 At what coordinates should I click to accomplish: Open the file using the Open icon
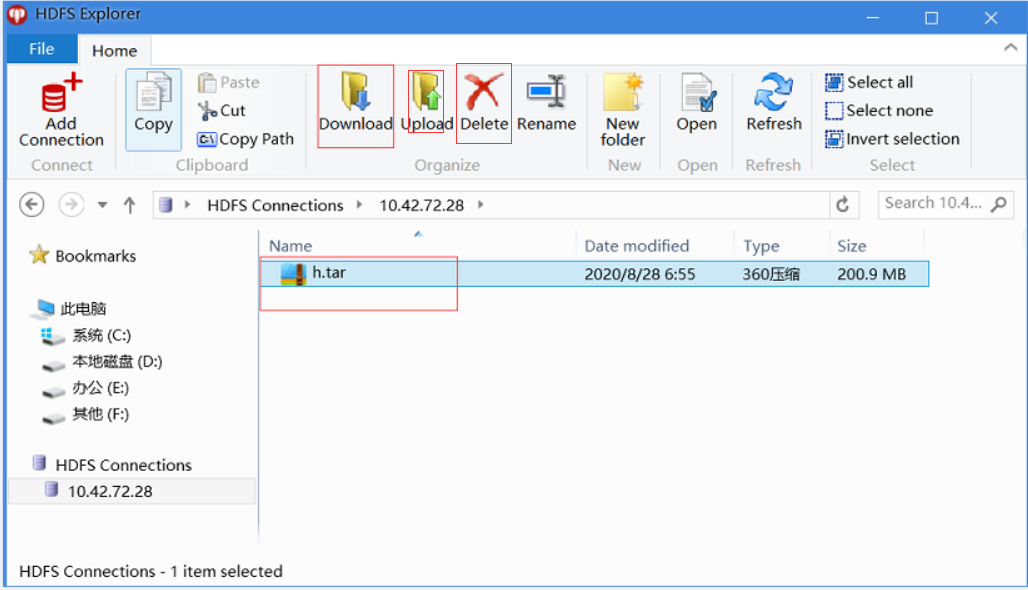click(x=696, y=103)
